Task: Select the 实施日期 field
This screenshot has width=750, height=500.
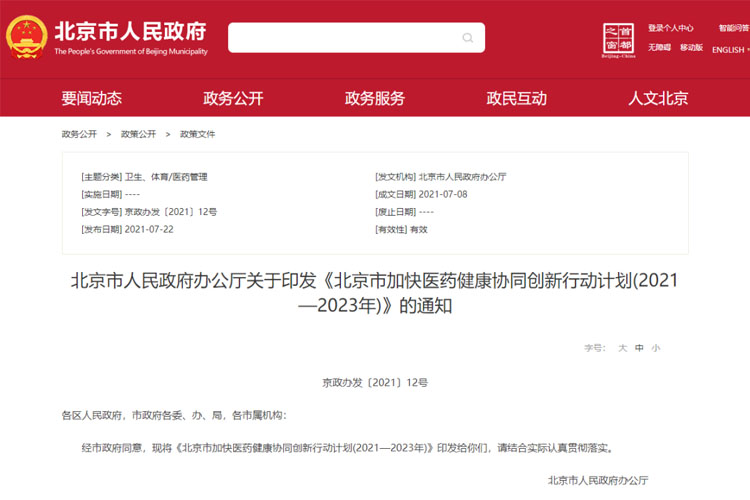Action: 110,195
